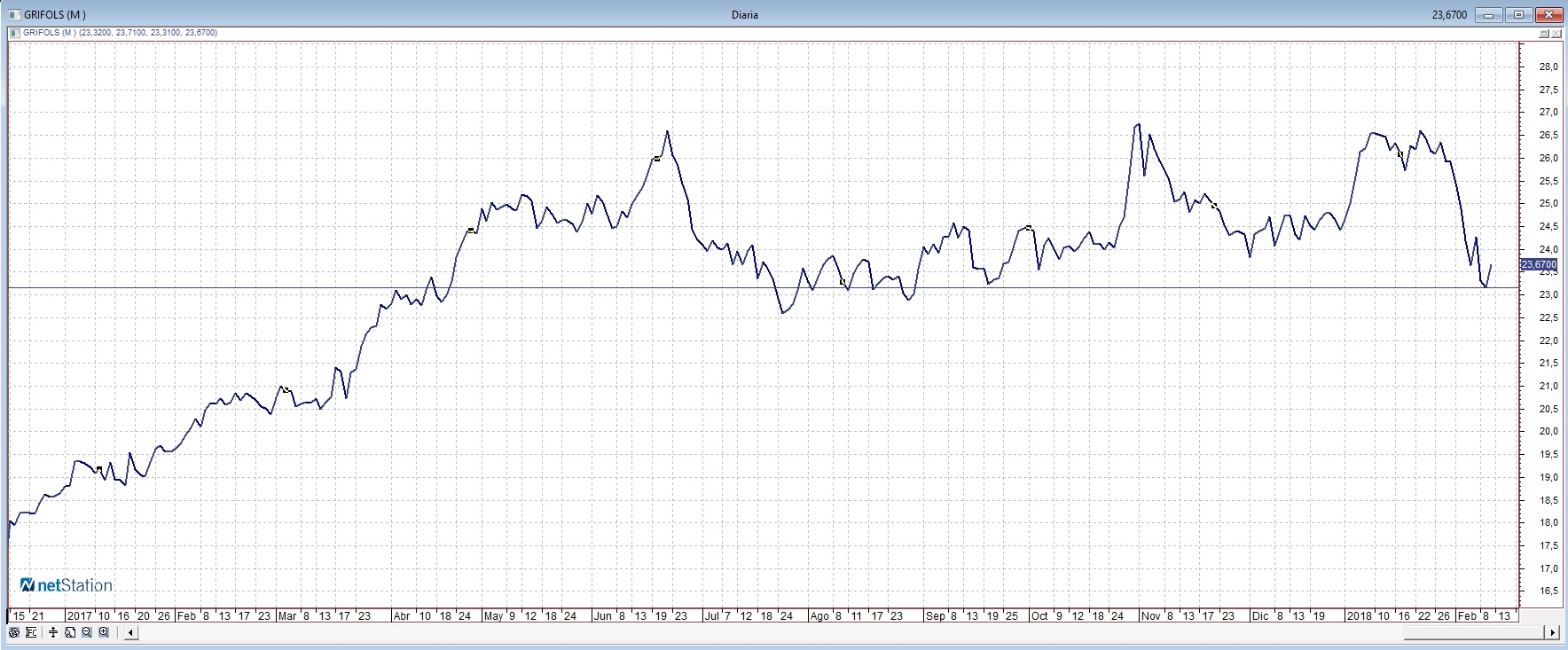Click the GRIFOLS window title bar icon
This screenshot has height=650, width=1568.
13,14
